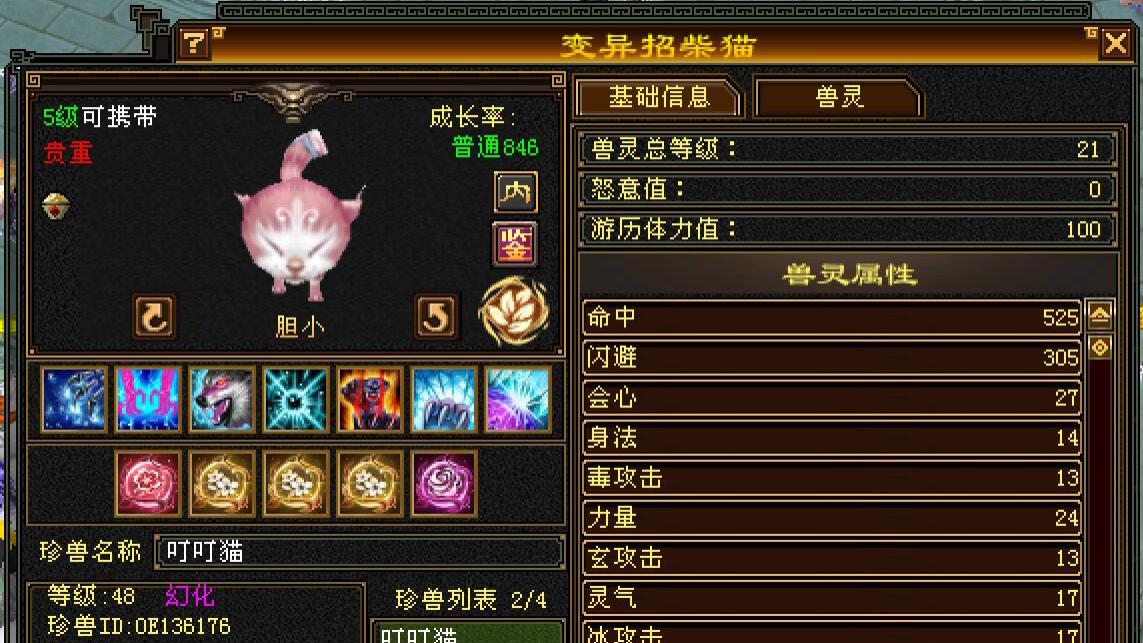This screenshot has height=643, width=1143.
Task: Switch to the 兽灵 tab
Action: 838,97
